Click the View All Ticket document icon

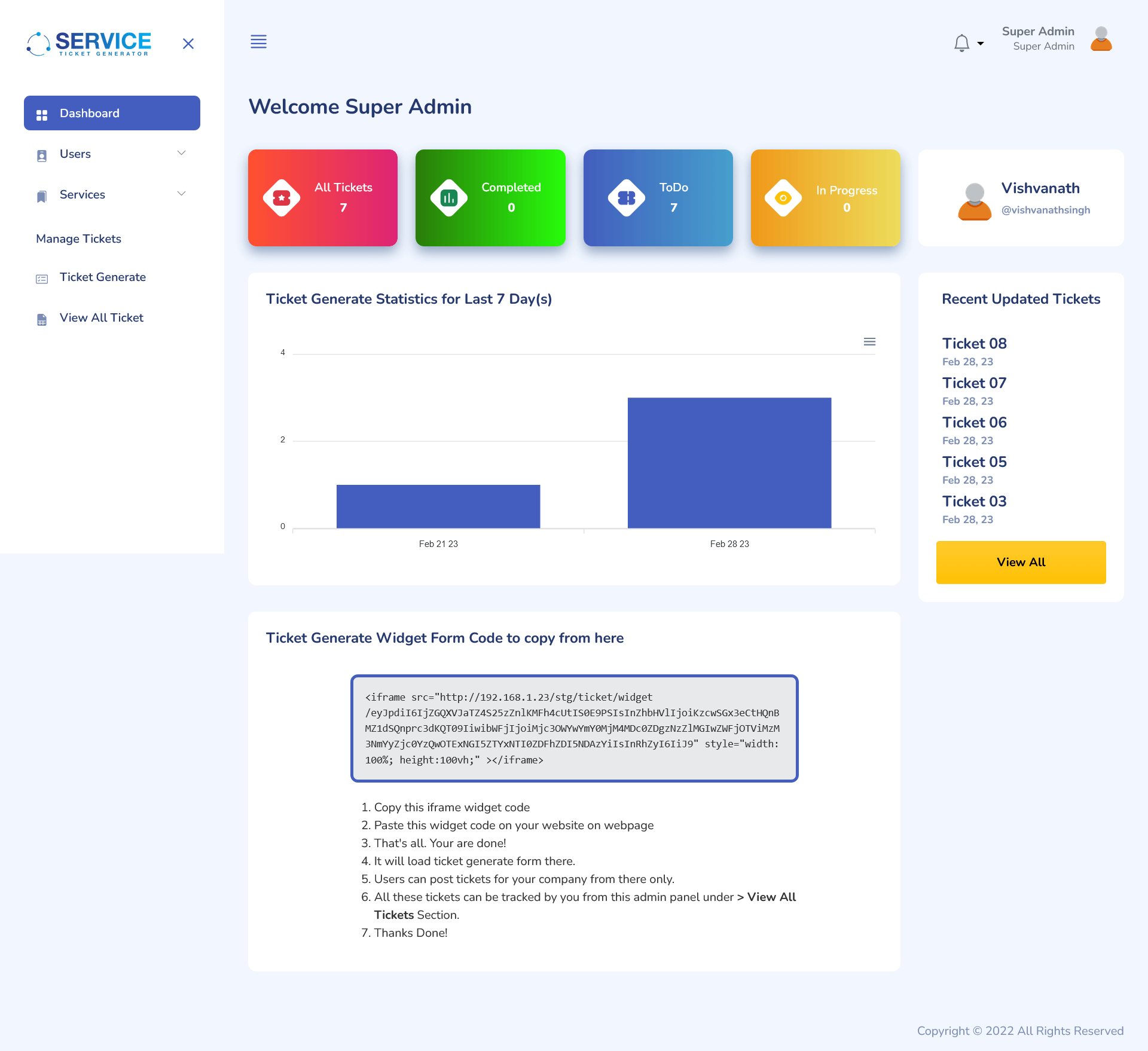click(x=42, y=319)
